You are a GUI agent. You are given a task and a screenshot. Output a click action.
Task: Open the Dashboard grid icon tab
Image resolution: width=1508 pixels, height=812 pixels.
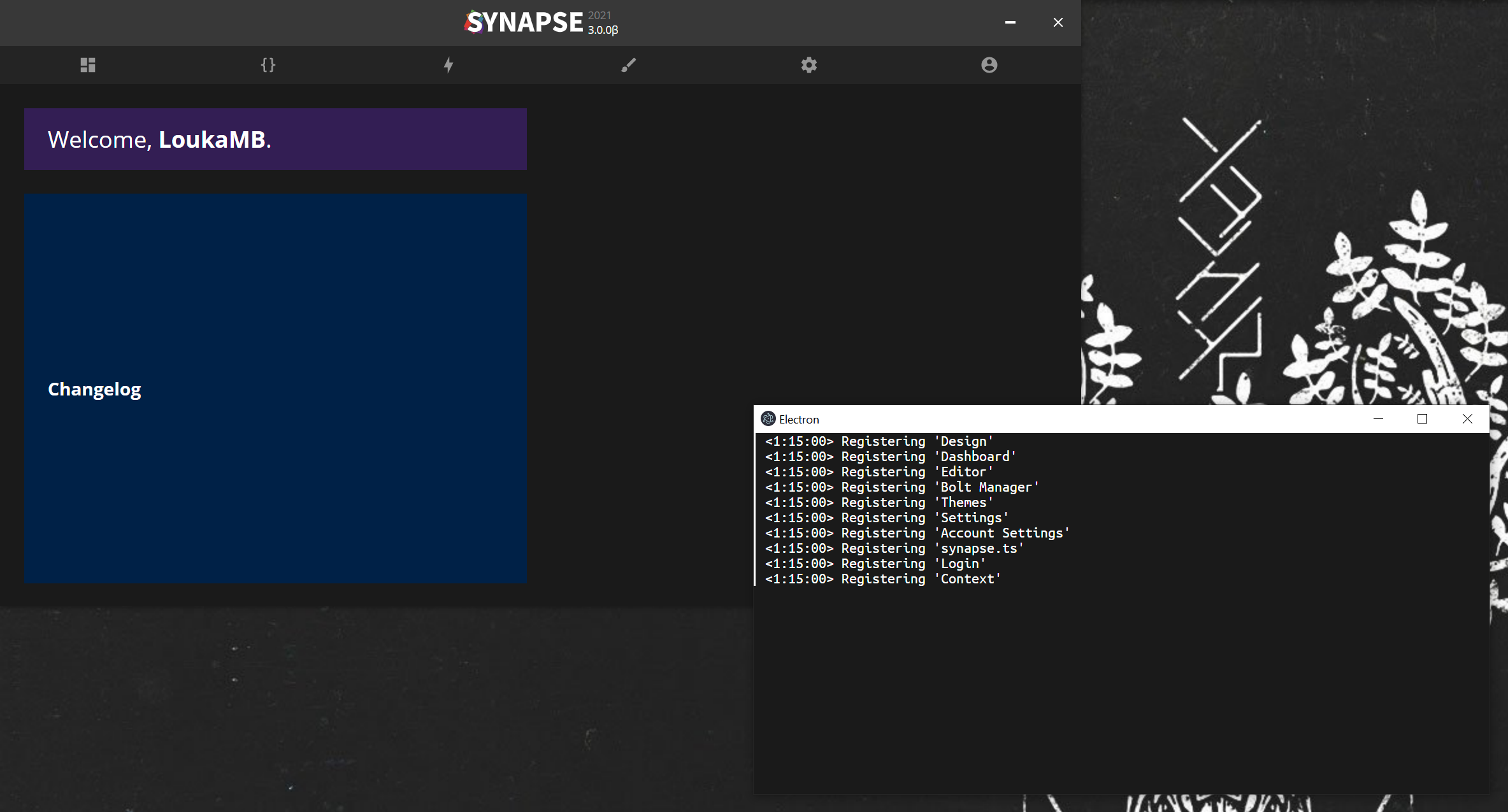(x=88, y=65)
